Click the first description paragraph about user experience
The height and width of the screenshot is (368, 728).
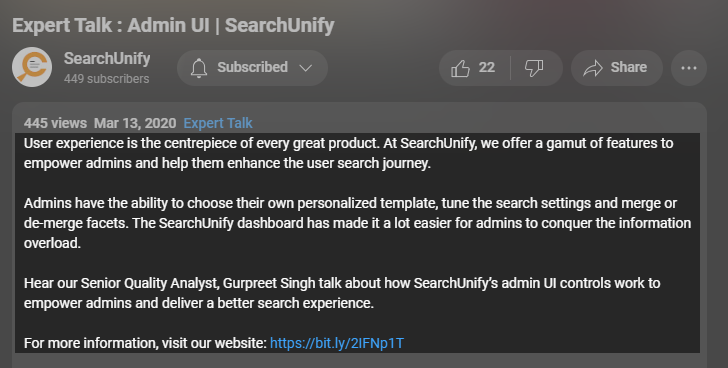click(348, 153)
